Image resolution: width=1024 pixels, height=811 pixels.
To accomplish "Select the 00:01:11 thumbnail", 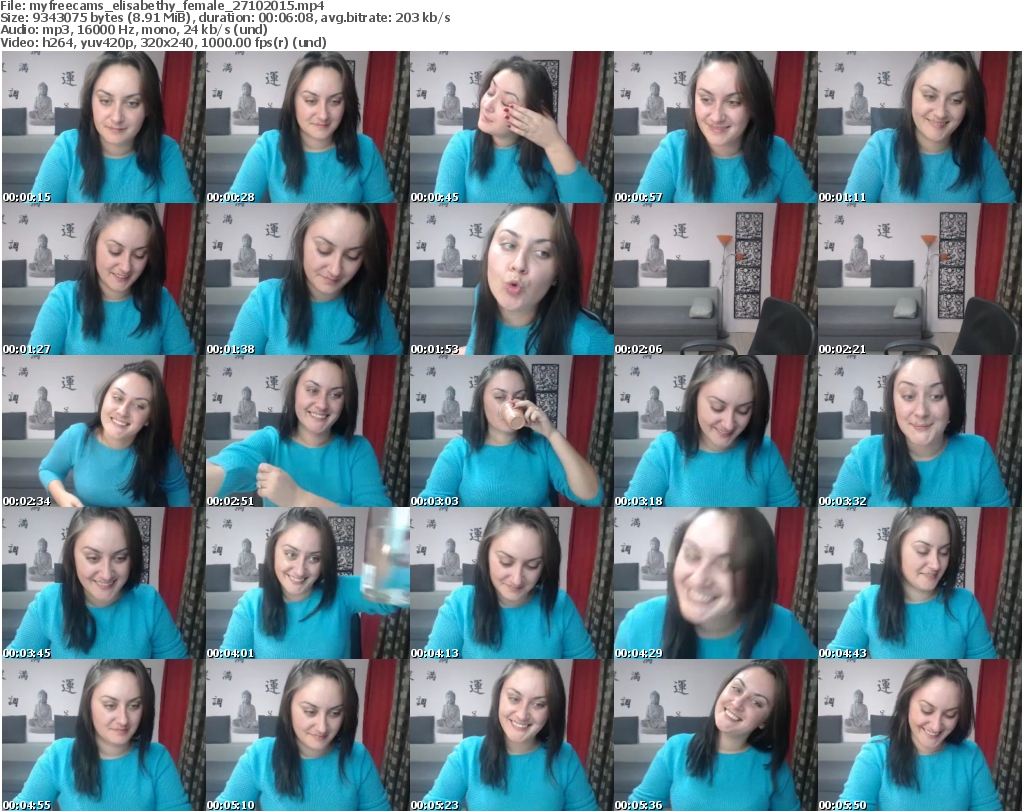I will pos(920,127).
